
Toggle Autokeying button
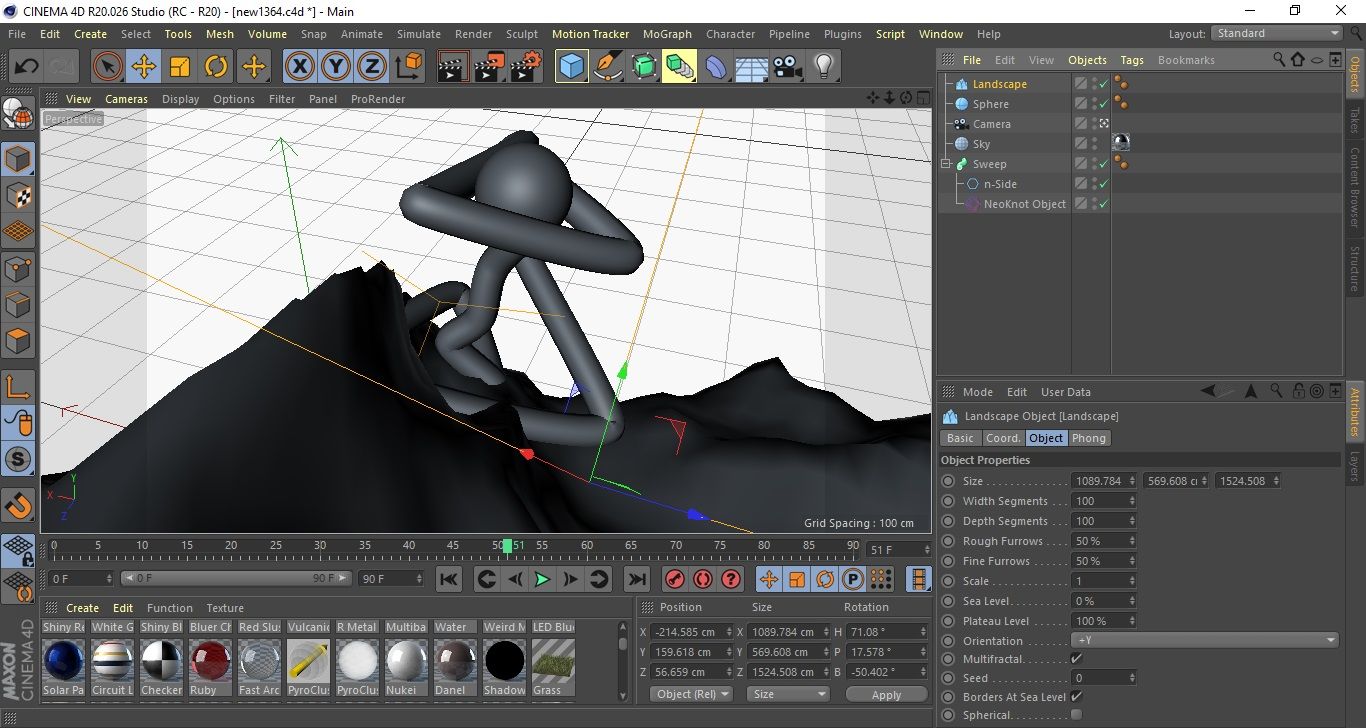(x=703, y=579)
